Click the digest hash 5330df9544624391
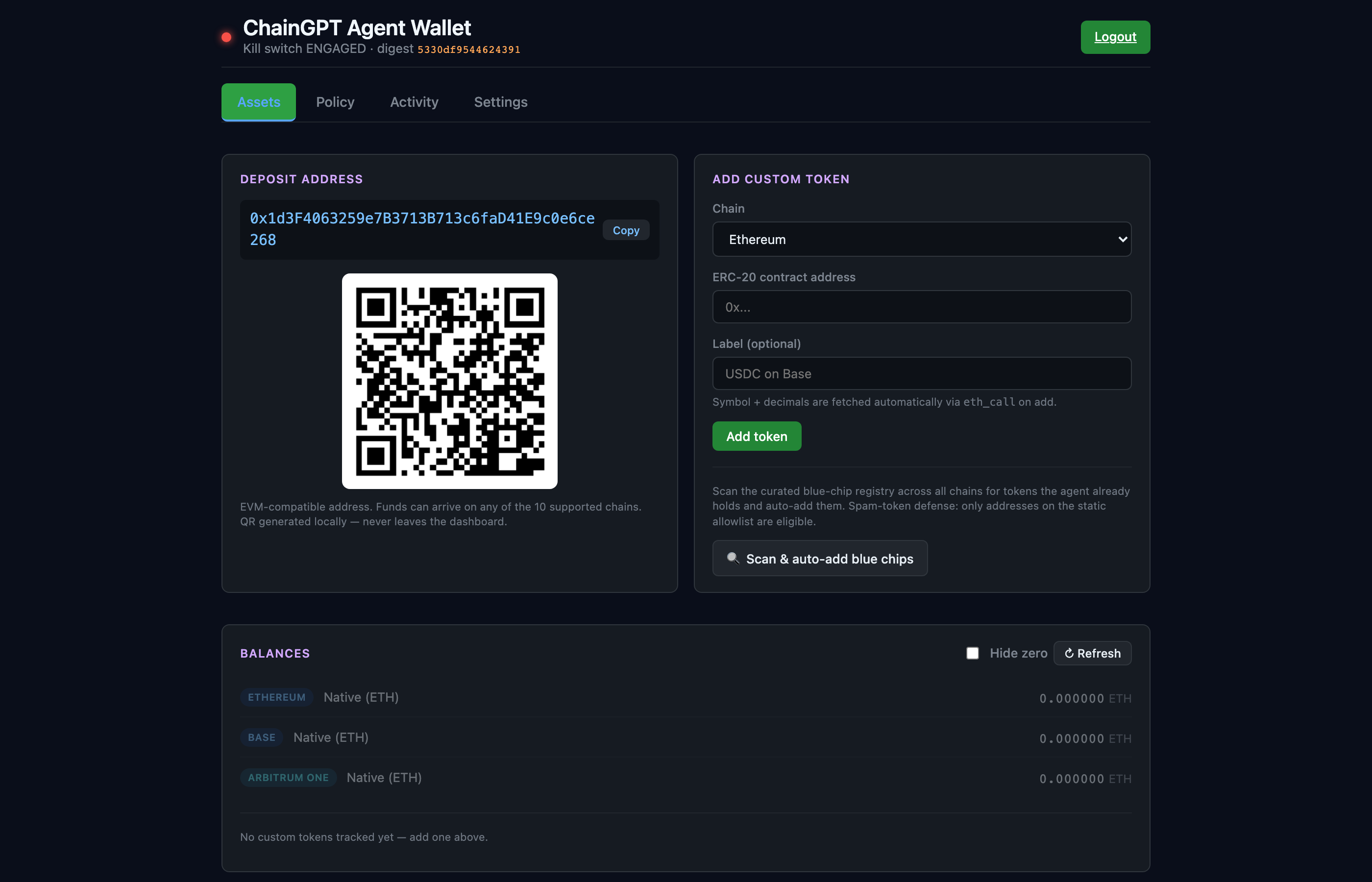This screenshot has height=882, width=1372. click(x=468, y=50)
